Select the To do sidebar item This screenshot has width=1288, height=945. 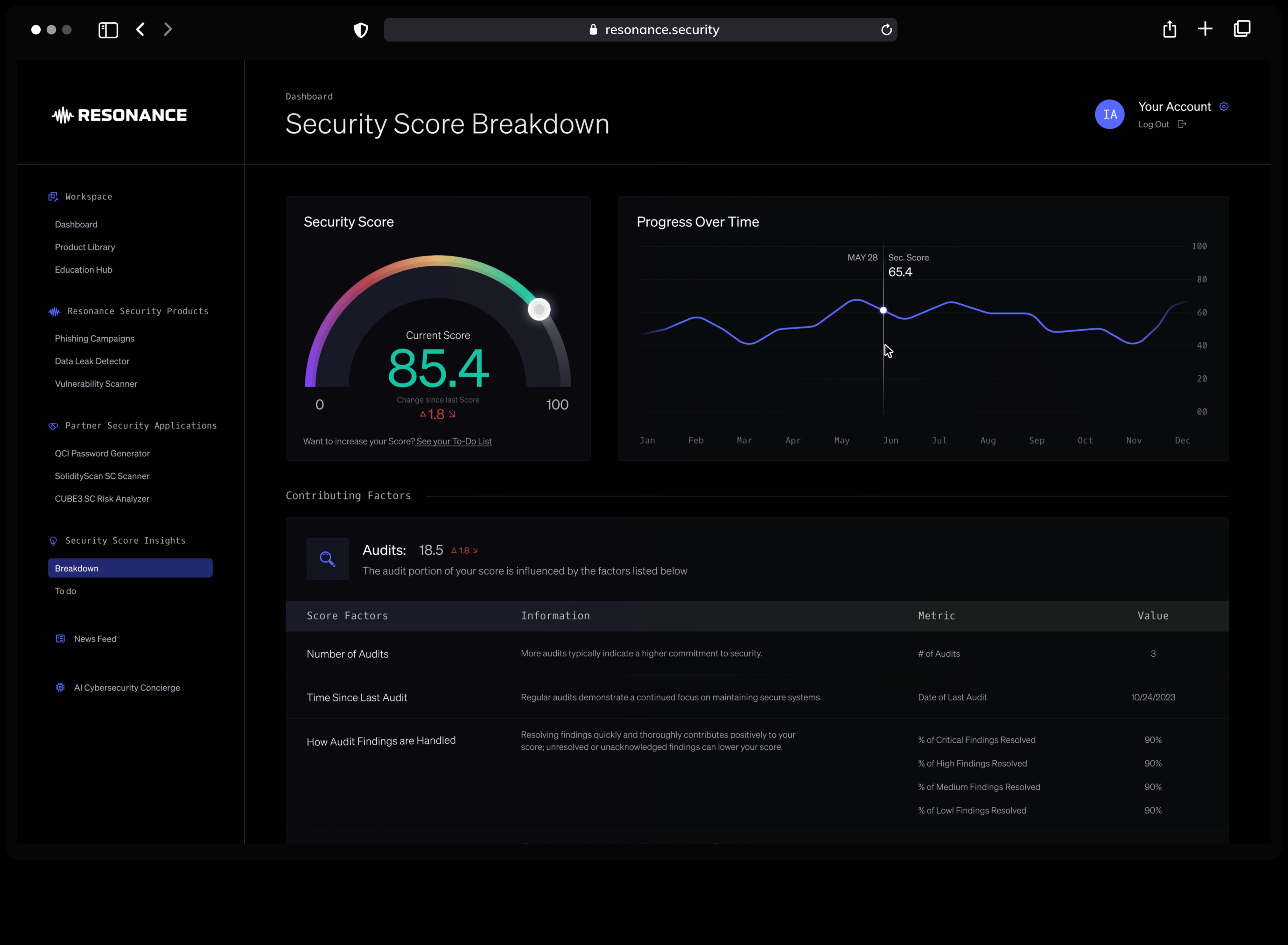[66, 591]
